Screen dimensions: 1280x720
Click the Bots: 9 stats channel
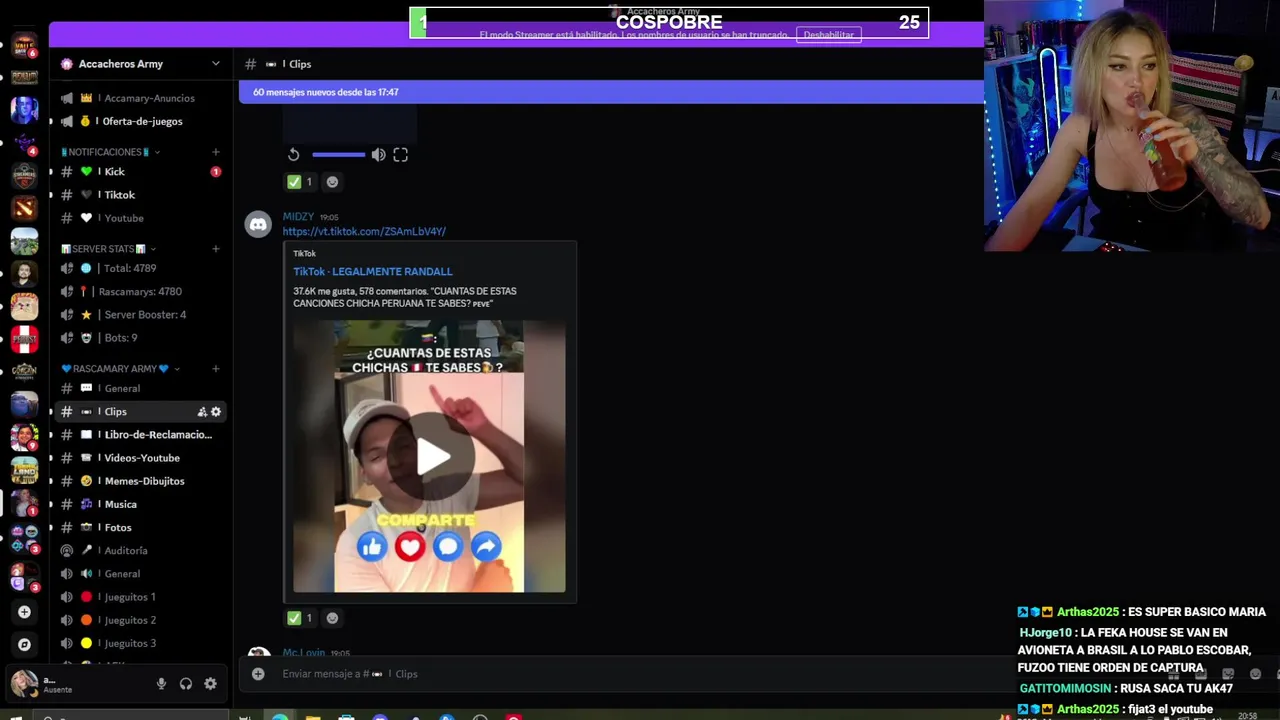pyautogui.click(x=139, y=338)
